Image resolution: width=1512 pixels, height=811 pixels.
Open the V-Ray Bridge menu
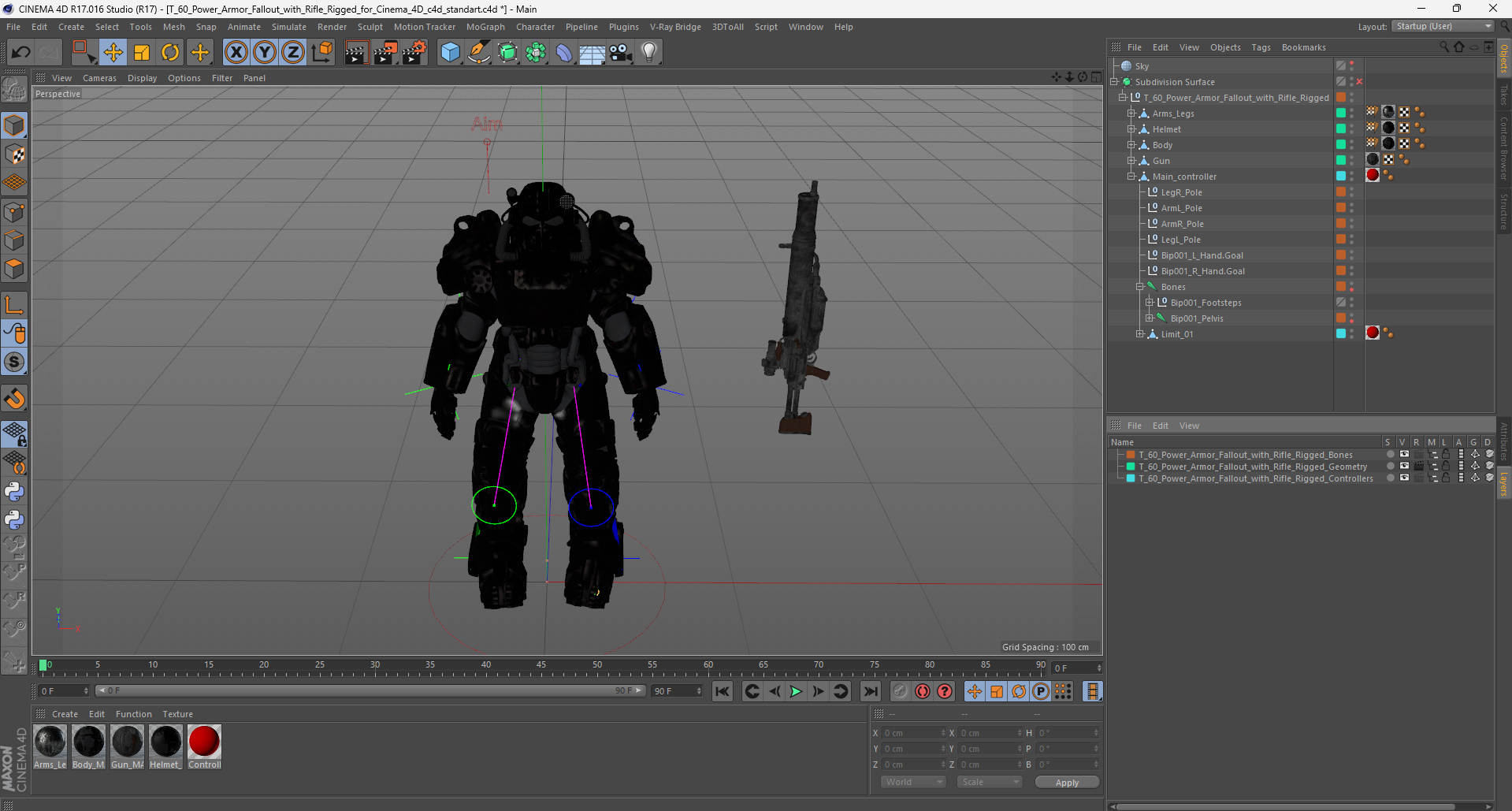point(675,27)
